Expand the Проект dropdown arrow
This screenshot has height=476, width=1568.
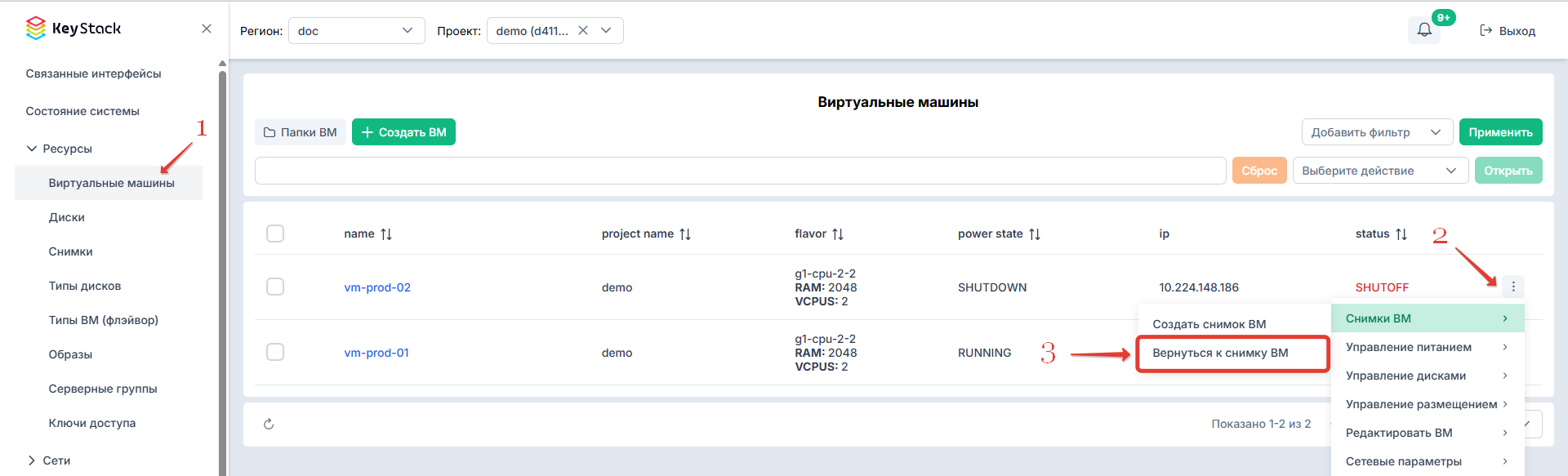pyautogui.click(x=606, y=30)
